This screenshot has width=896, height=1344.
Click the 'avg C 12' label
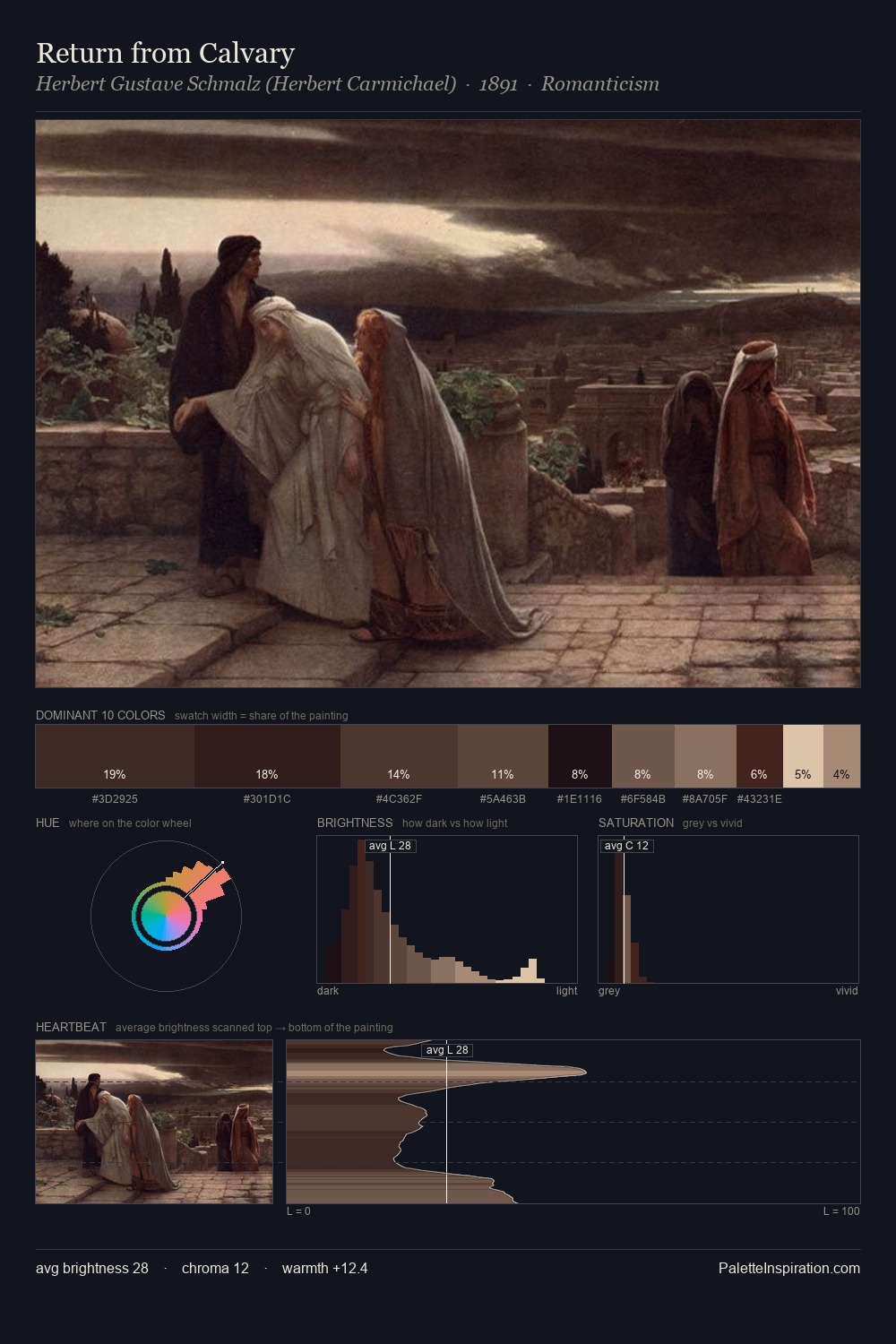point(626,846)
